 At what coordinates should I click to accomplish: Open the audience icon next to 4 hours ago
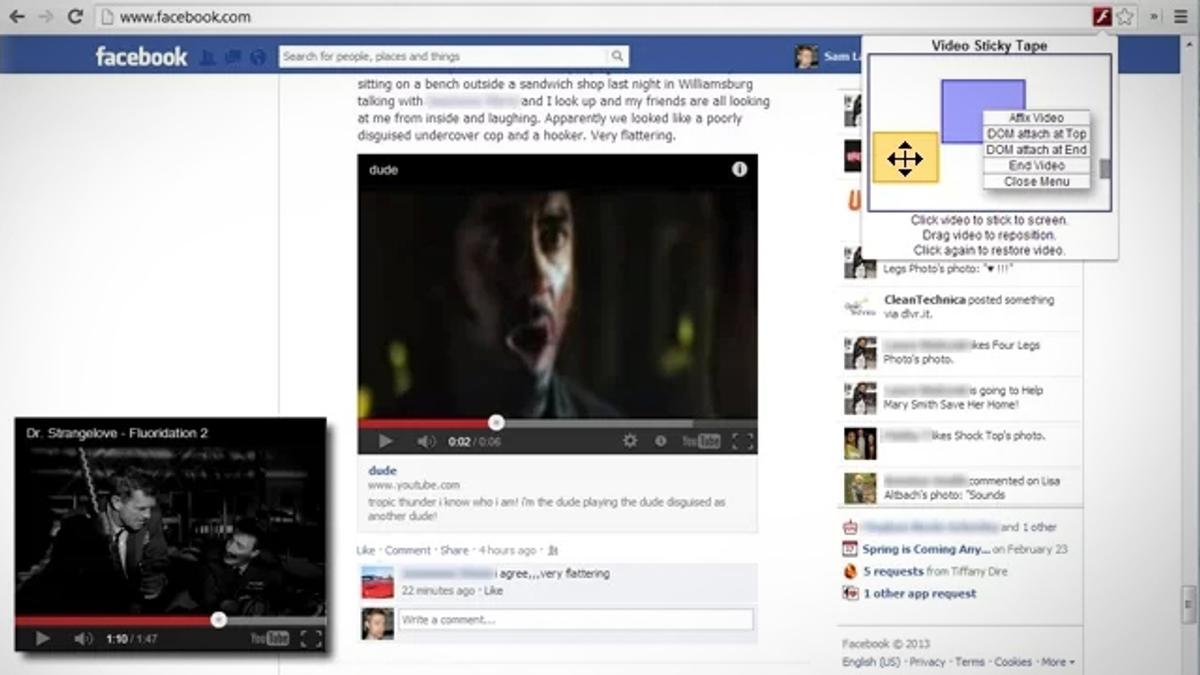point(553,550)
